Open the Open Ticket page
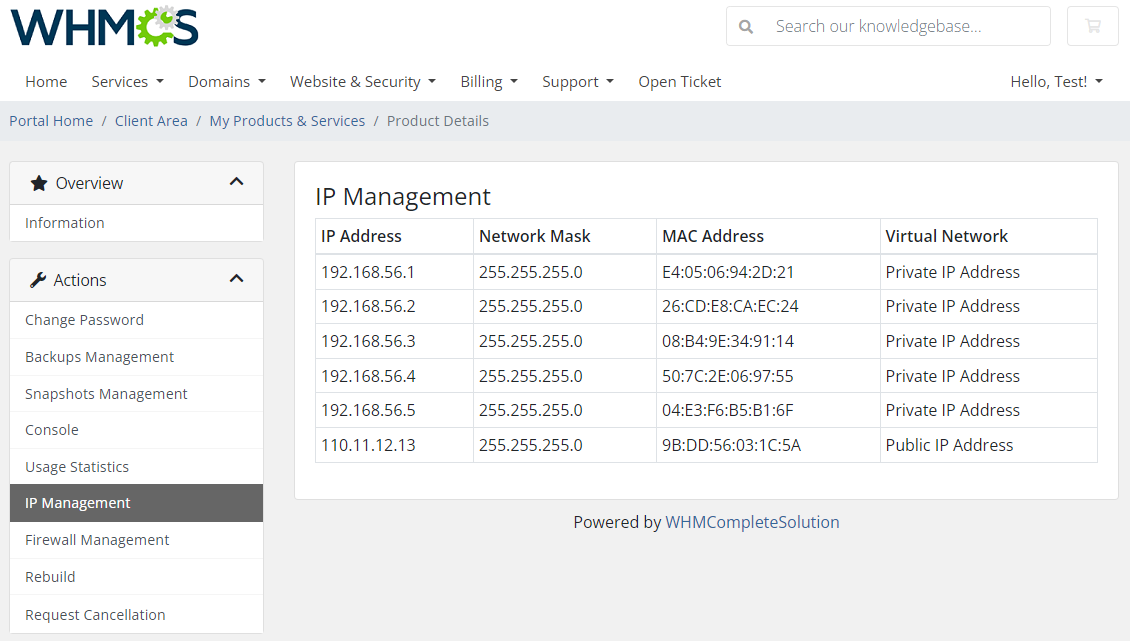The height and width of the screenshot is (641, 1130). pyautogui.click(x=679, y=81)
